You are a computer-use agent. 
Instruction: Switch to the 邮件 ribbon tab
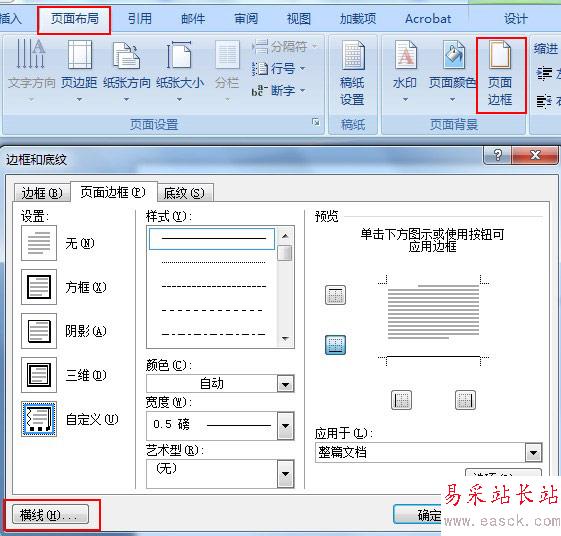click(193, 19)
